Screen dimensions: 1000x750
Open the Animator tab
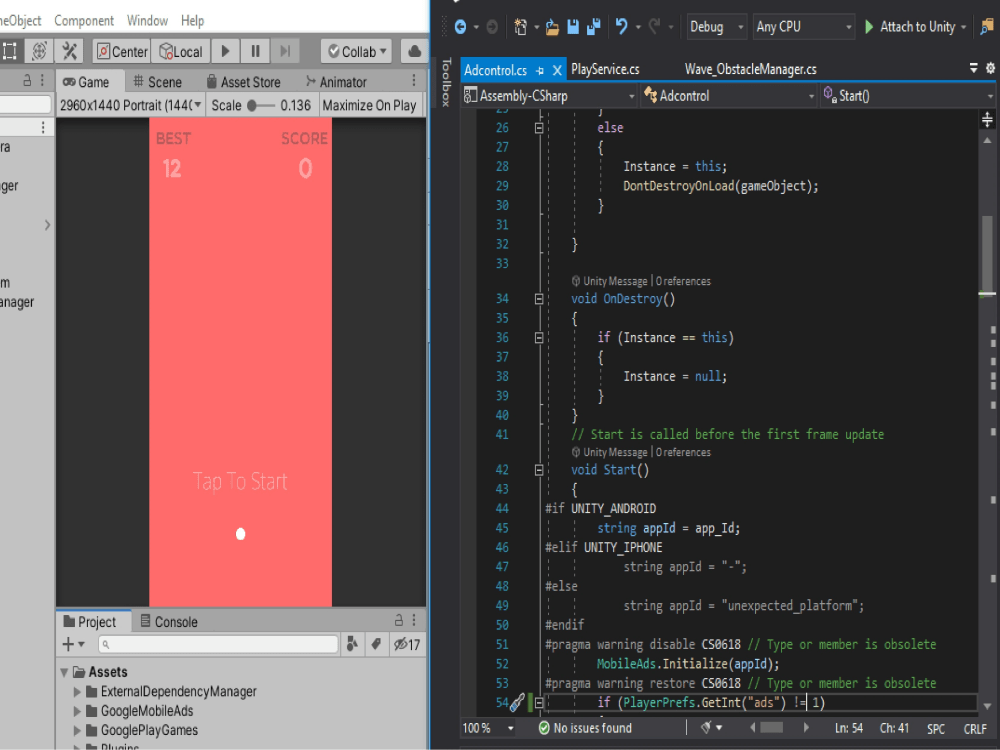click(x=336, y=82)
